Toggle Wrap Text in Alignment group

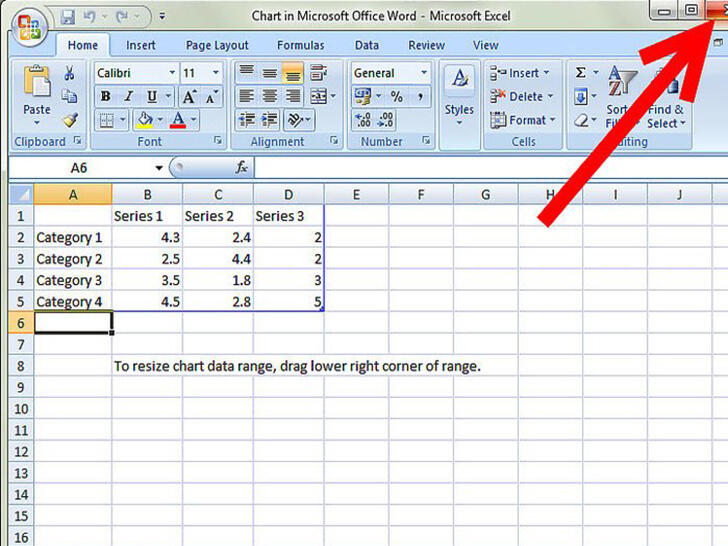[318, 73]
